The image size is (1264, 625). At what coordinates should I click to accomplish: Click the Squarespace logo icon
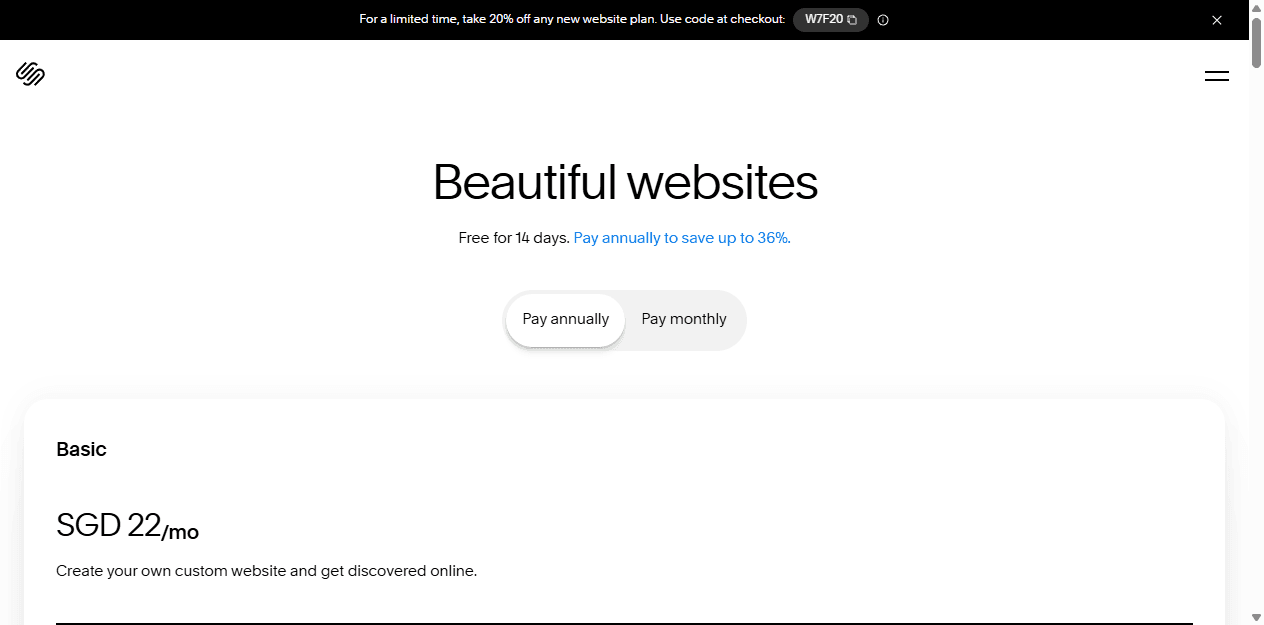31,74
